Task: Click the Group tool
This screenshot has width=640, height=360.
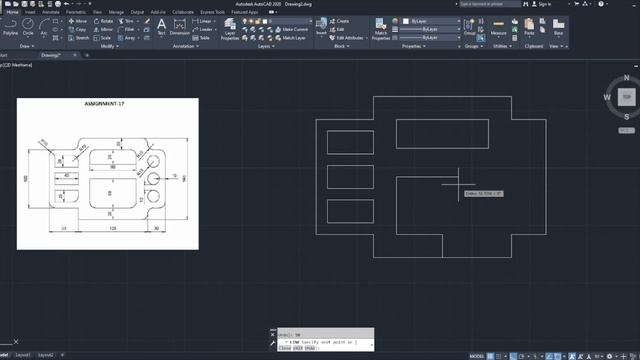Action: (469, 27)
